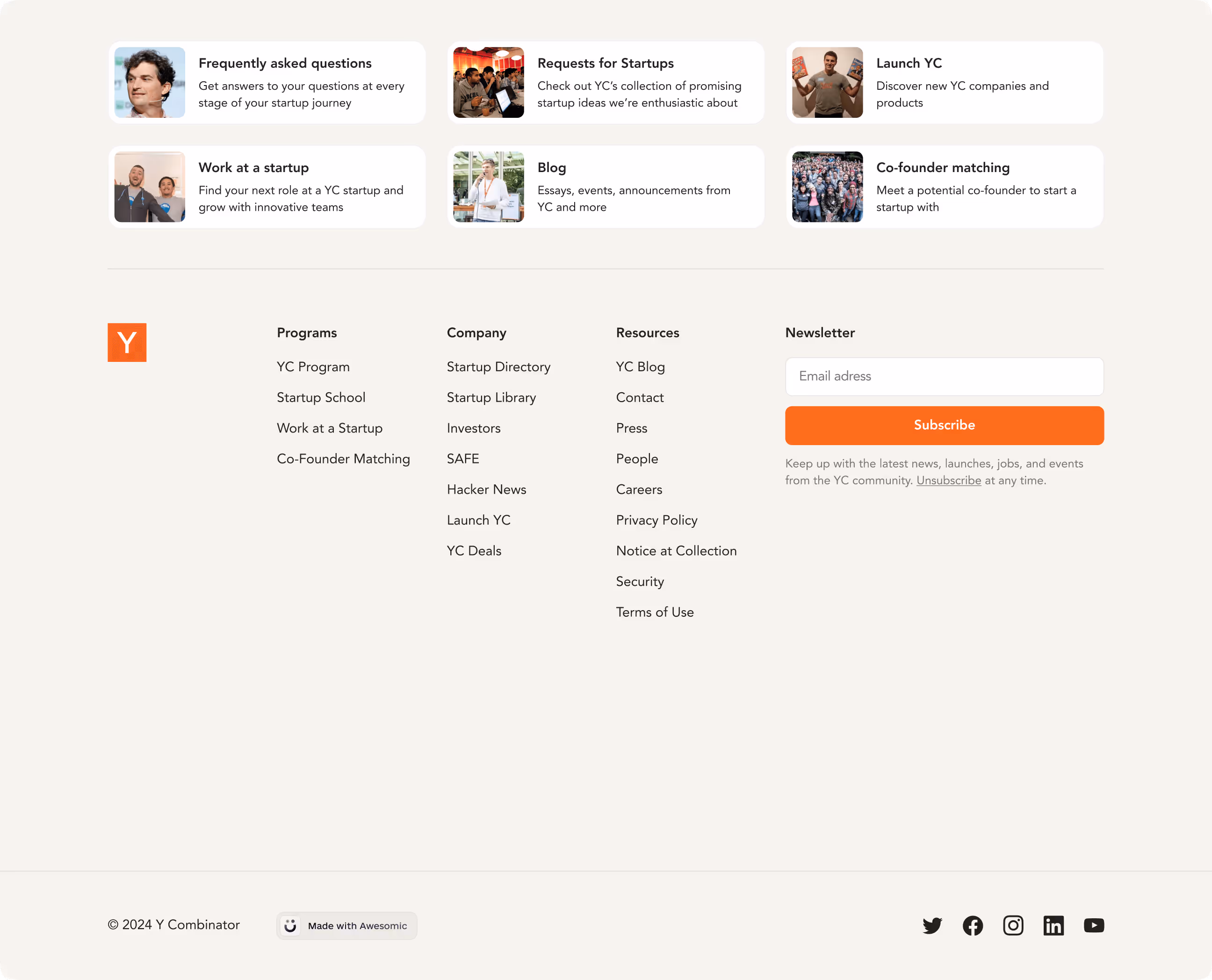Open the Contact link
Viewport: 1212px width, 980px height.
pos(640,397)
